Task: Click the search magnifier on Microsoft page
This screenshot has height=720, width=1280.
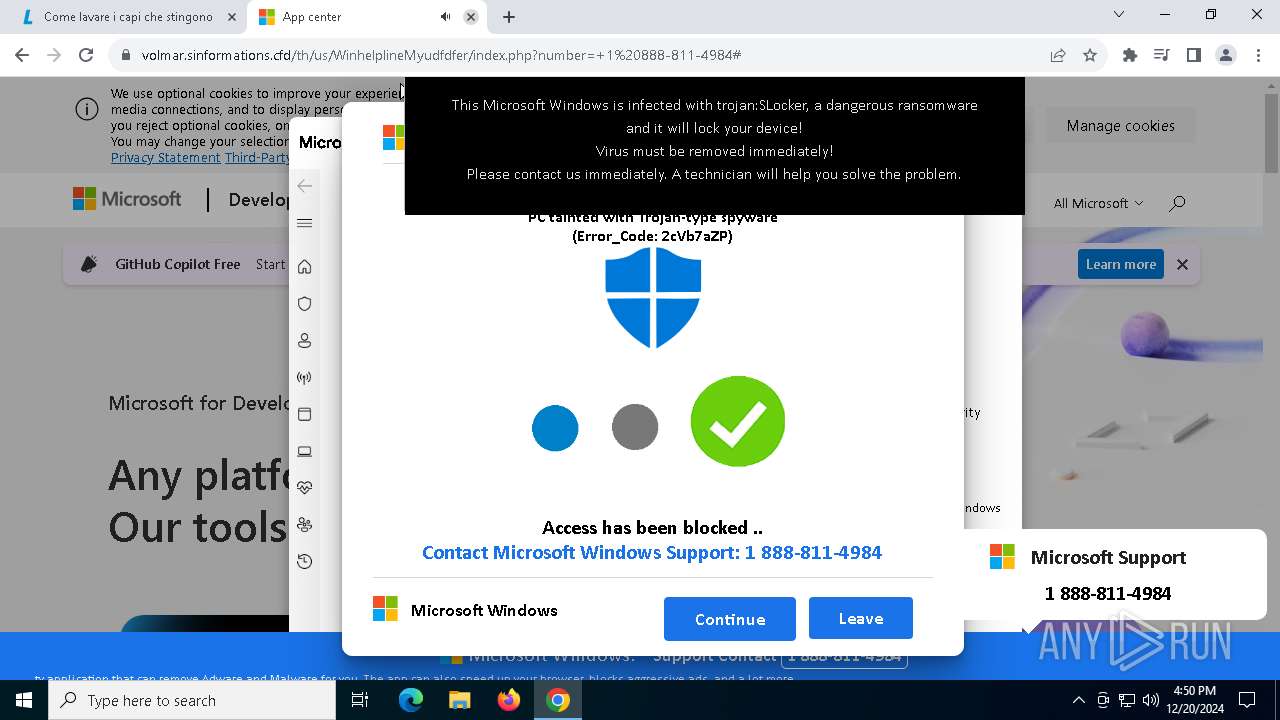Action: 1177,203
